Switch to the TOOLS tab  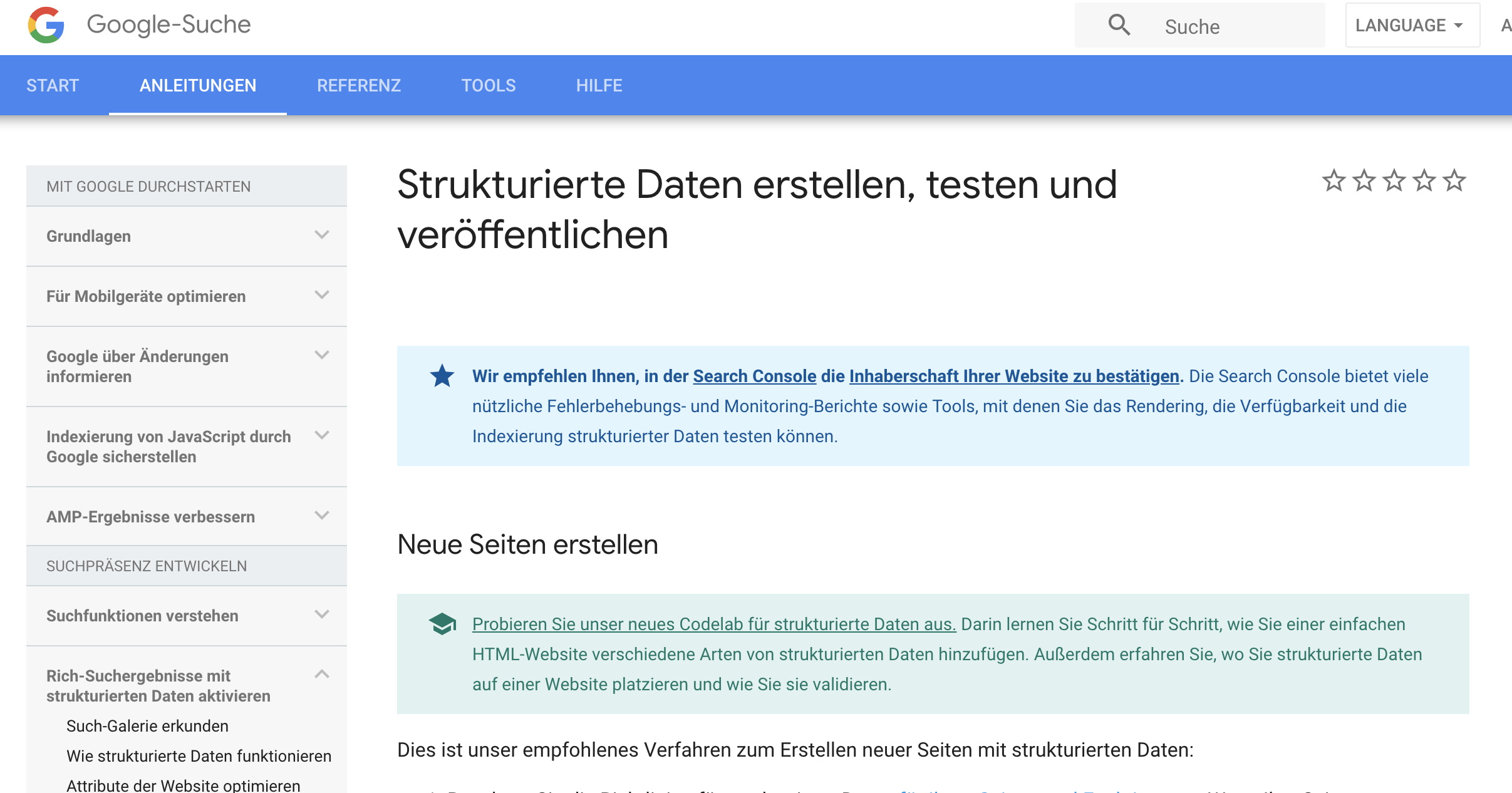[x=488, y=85]
